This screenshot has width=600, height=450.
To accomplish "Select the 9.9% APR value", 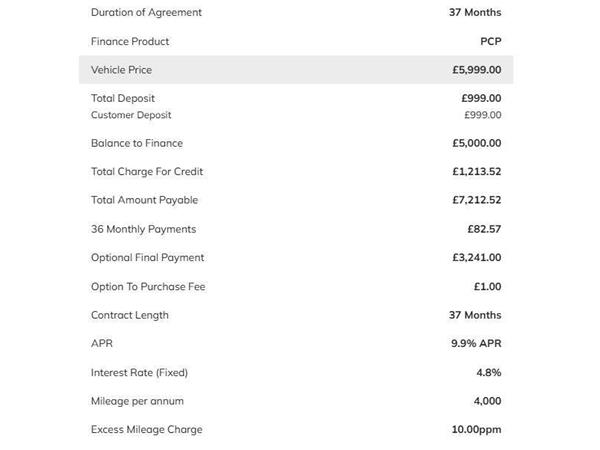I will [x=476, y=343].
